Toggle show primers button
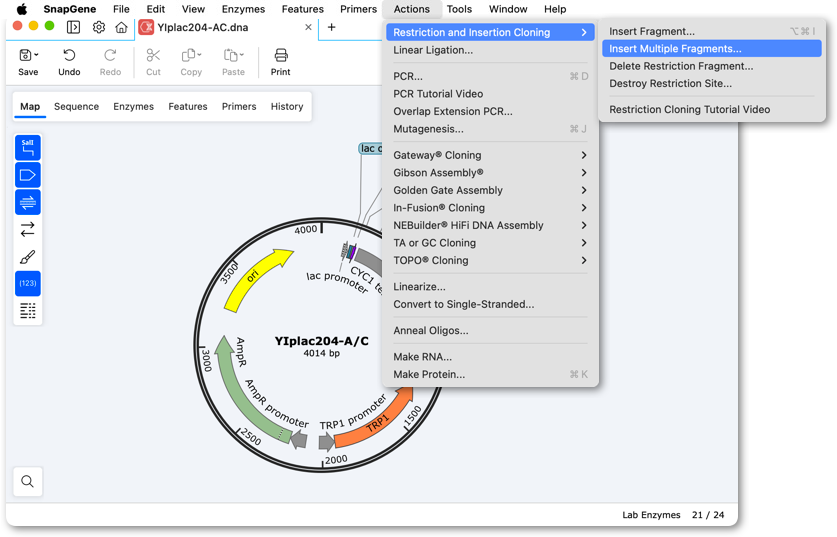Screen dimensions: 837x537 point(28,202)
